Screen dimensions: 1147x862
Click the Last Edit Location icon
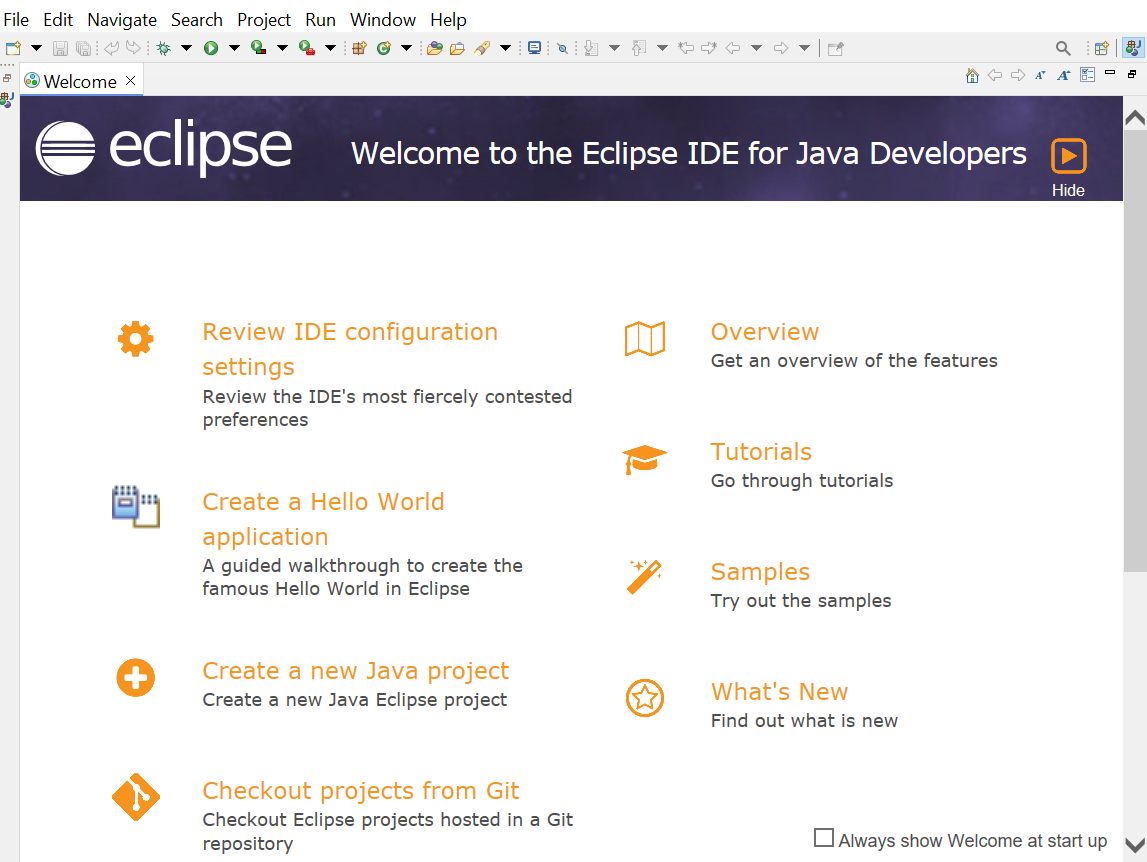685,48
